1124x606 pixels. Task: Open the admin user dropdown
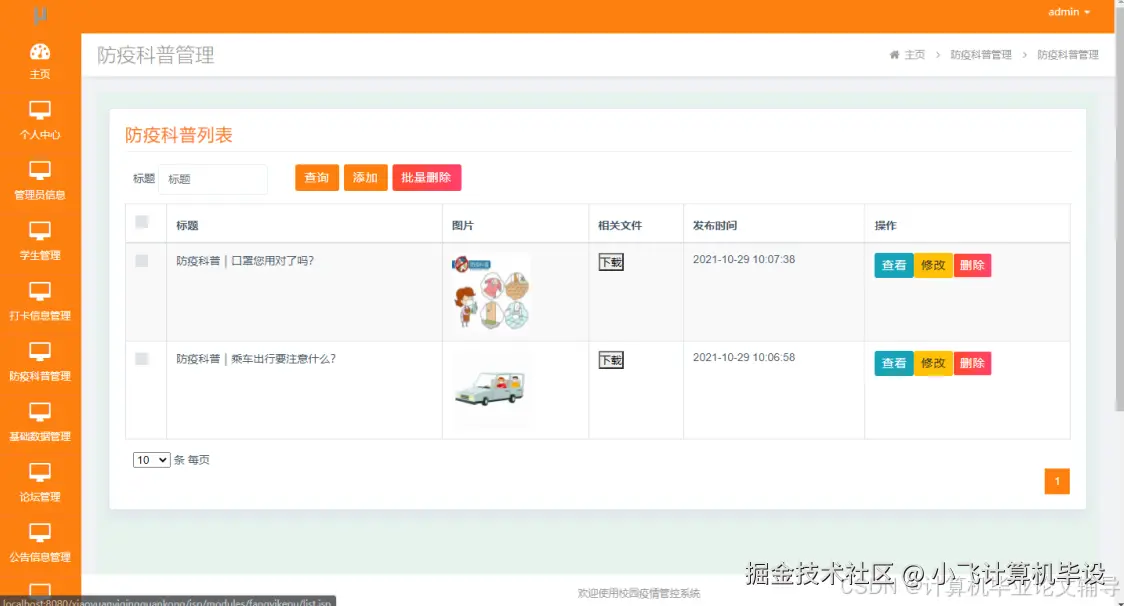point(1069,12)
